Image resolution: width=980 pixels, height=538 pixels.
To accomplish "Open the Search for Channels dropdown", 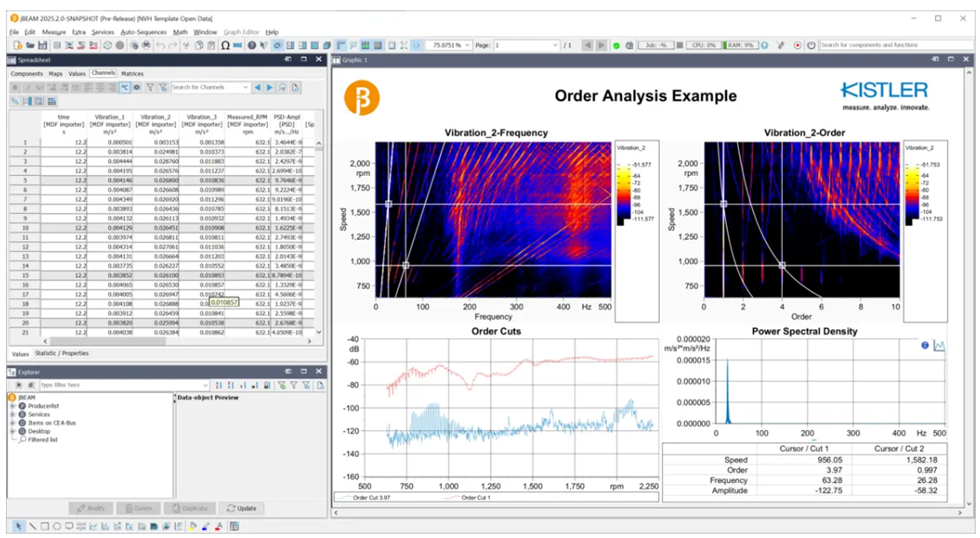I will (246, 88).
